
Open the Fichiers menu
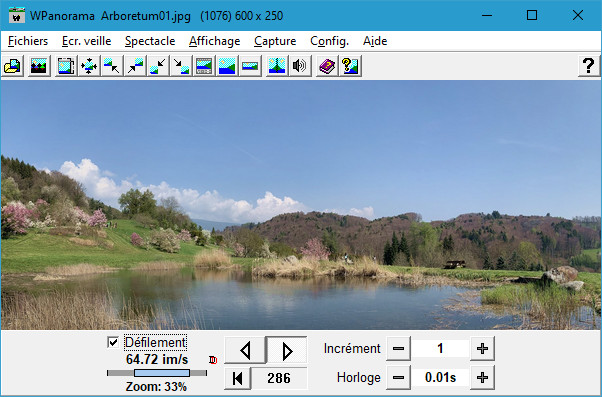[28, 41]
